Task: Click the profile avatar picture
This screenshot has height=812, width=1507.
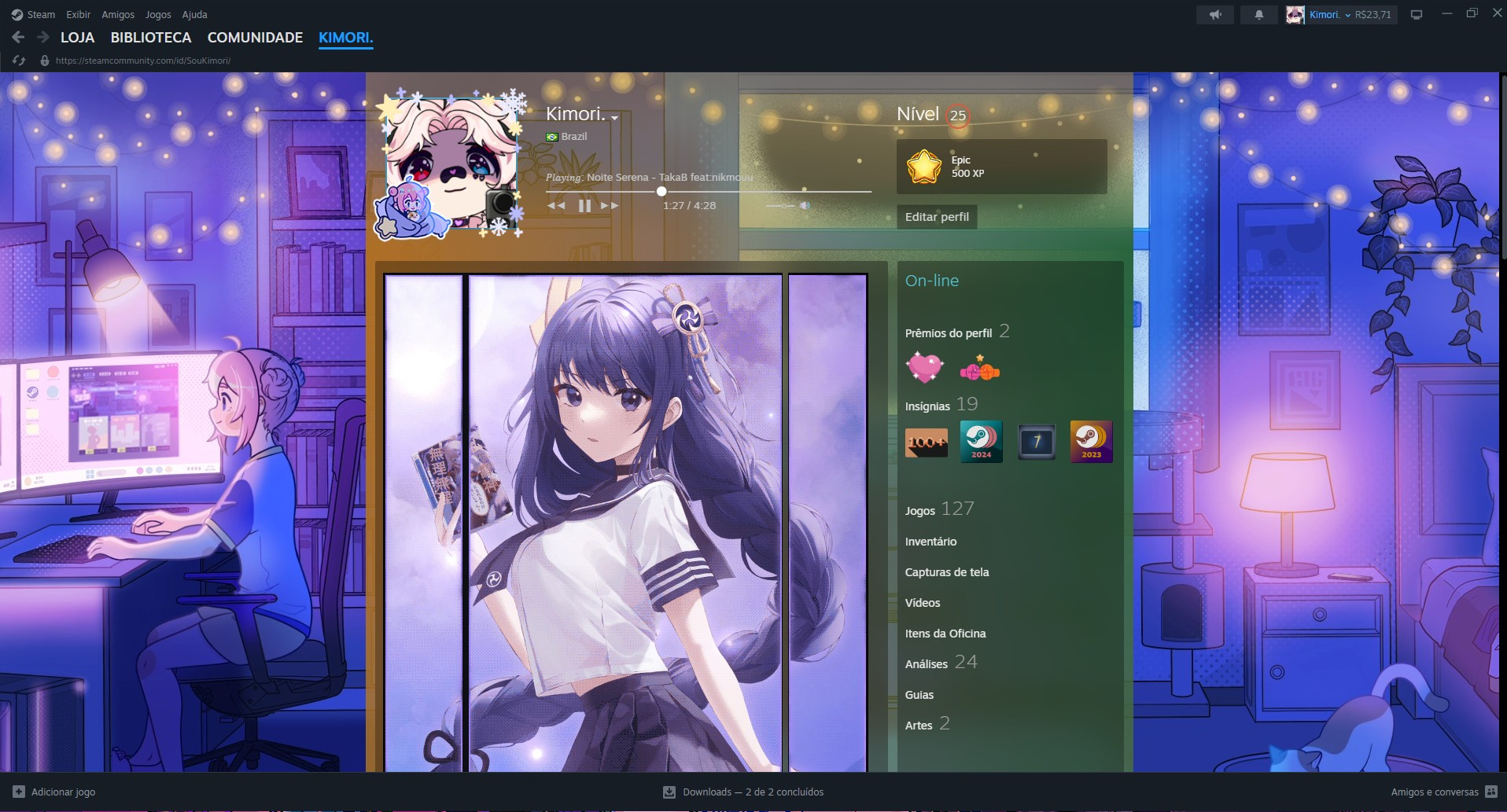Action: point(451,163)
